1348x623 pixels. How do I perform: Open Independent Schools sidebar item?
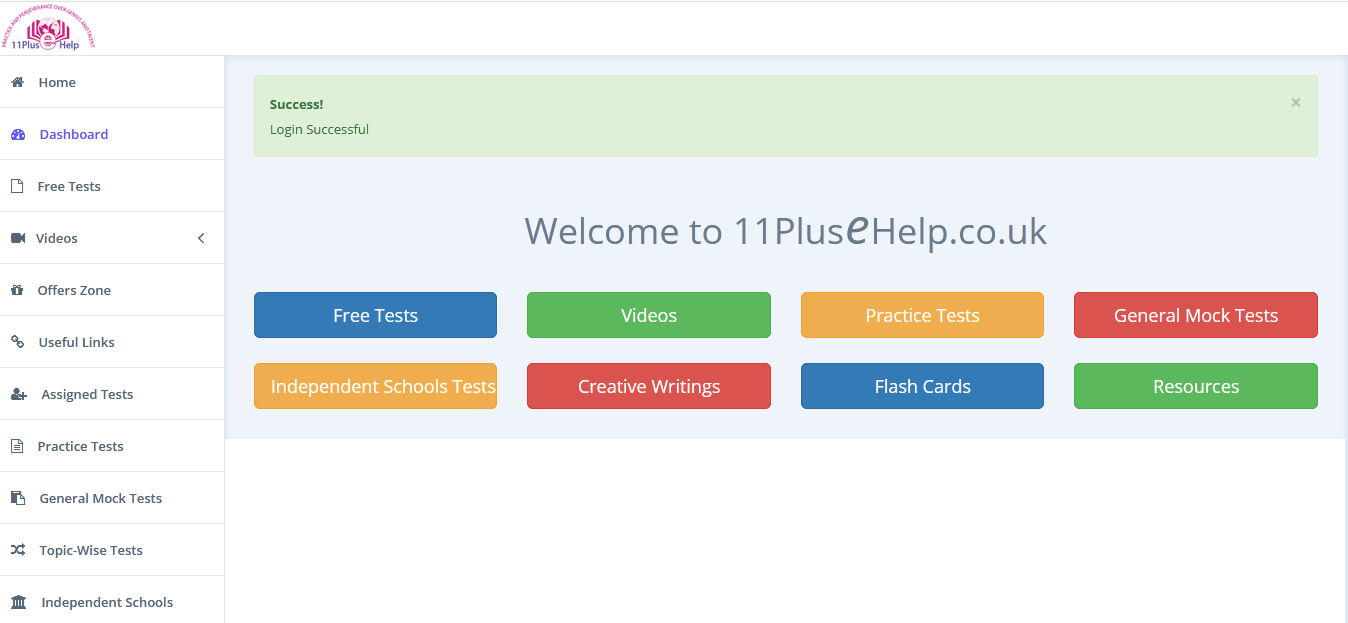click(x=112, y=600)
